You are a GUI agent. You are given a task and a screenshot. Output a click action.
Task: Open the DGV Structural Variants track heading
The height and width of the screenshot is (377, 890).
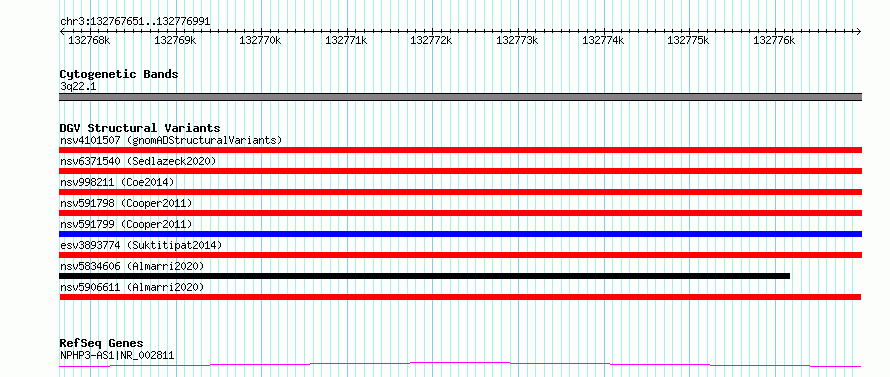coord(140,128)
